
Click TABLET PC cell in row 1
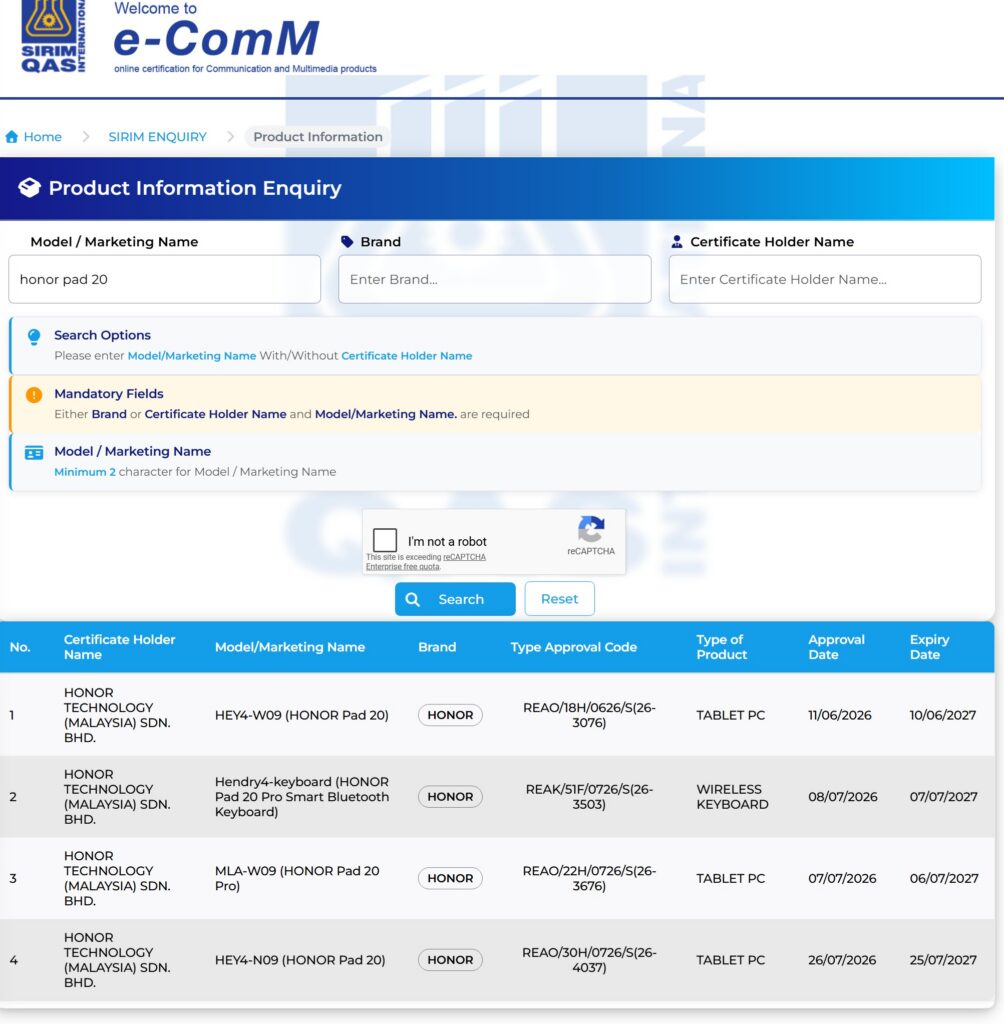click(x=730, y=715)
